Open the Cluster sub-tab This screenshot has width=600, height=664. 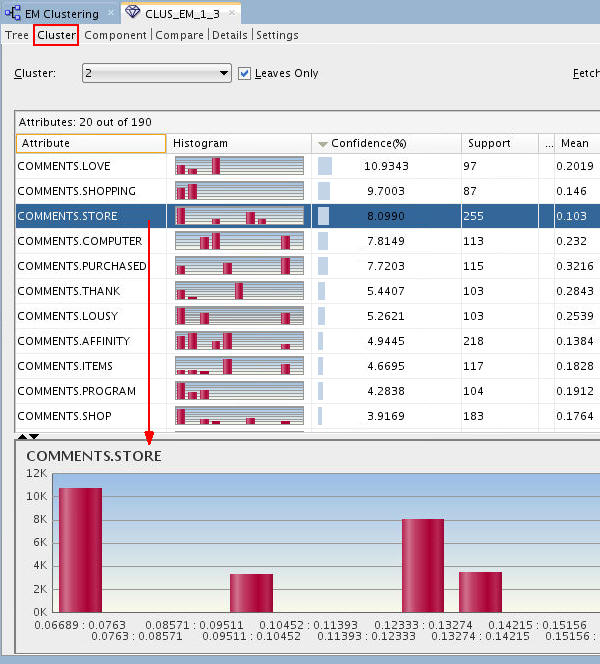click(x=56, y=35)
